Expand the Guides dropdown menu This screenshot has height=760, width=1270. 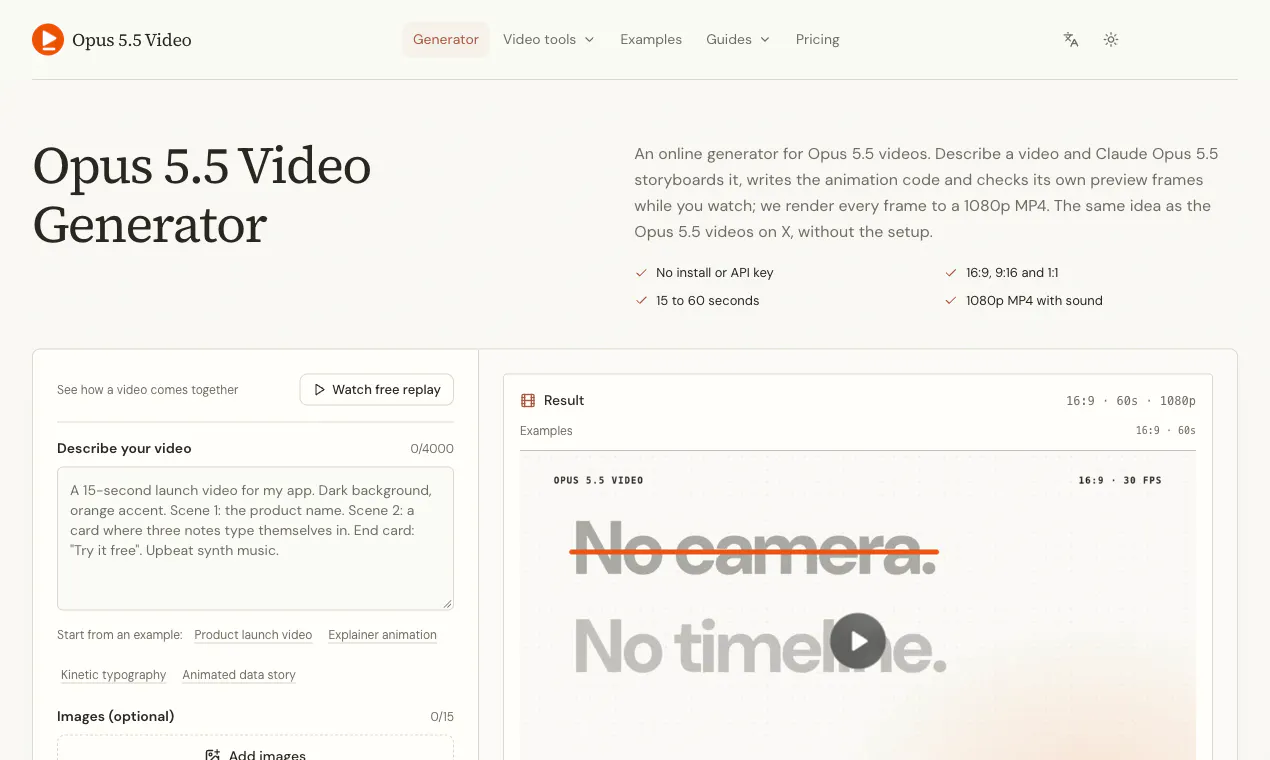tap(738, 40)
